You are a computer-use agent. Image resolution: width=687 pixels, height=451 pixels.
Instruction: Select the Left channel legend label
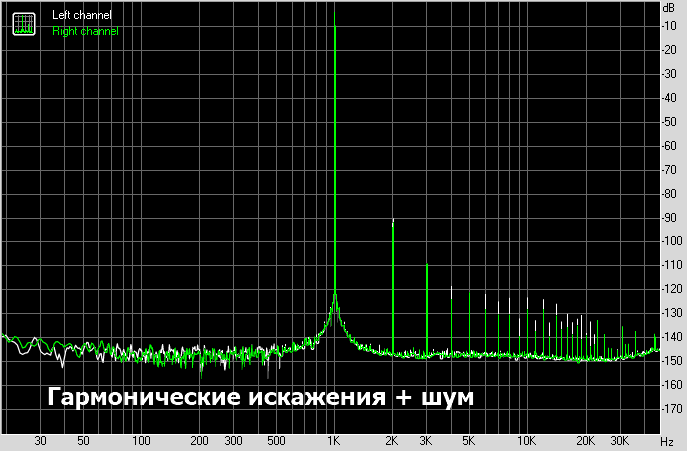(82, 15)
